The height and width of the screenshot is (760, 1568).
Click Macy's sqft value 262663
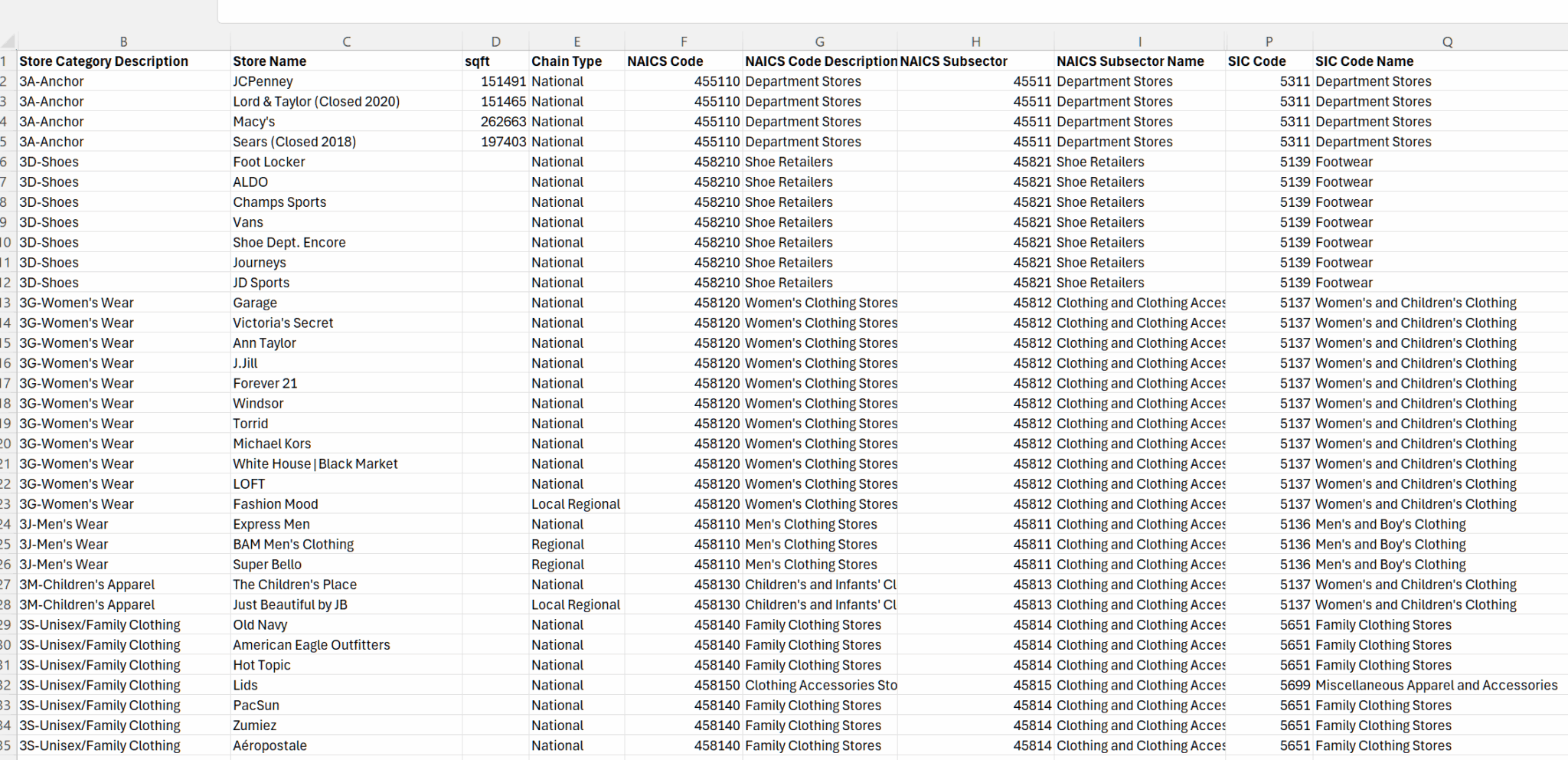(x=503, y=122)
